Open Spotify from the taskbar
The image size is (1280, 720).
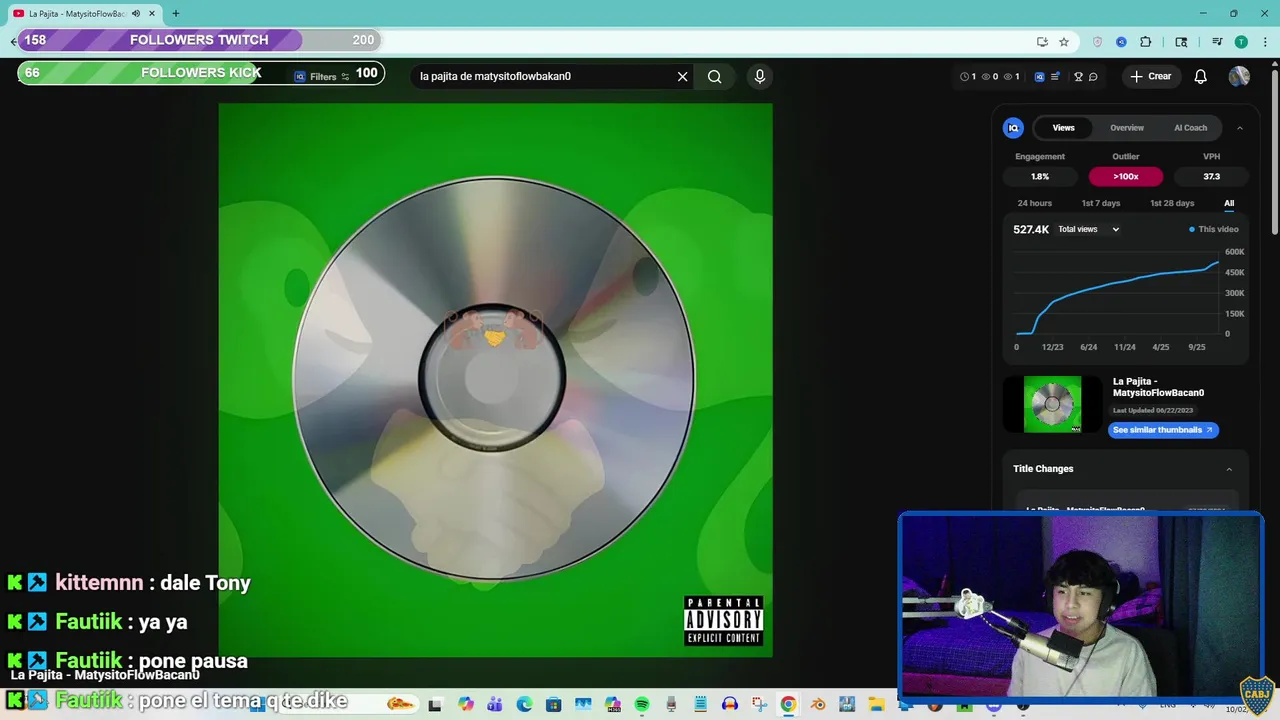click(x=642, y=705)
